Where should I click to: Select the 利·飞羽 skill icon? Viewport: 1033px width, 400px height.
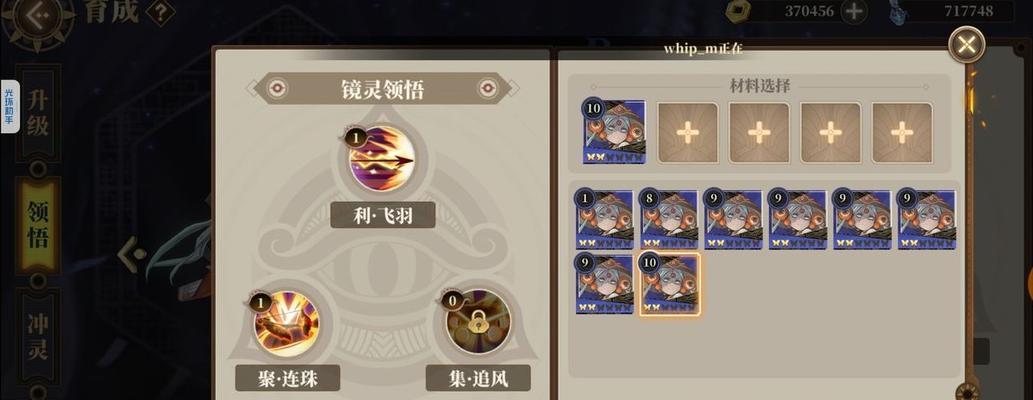click(x=382, y=159)
